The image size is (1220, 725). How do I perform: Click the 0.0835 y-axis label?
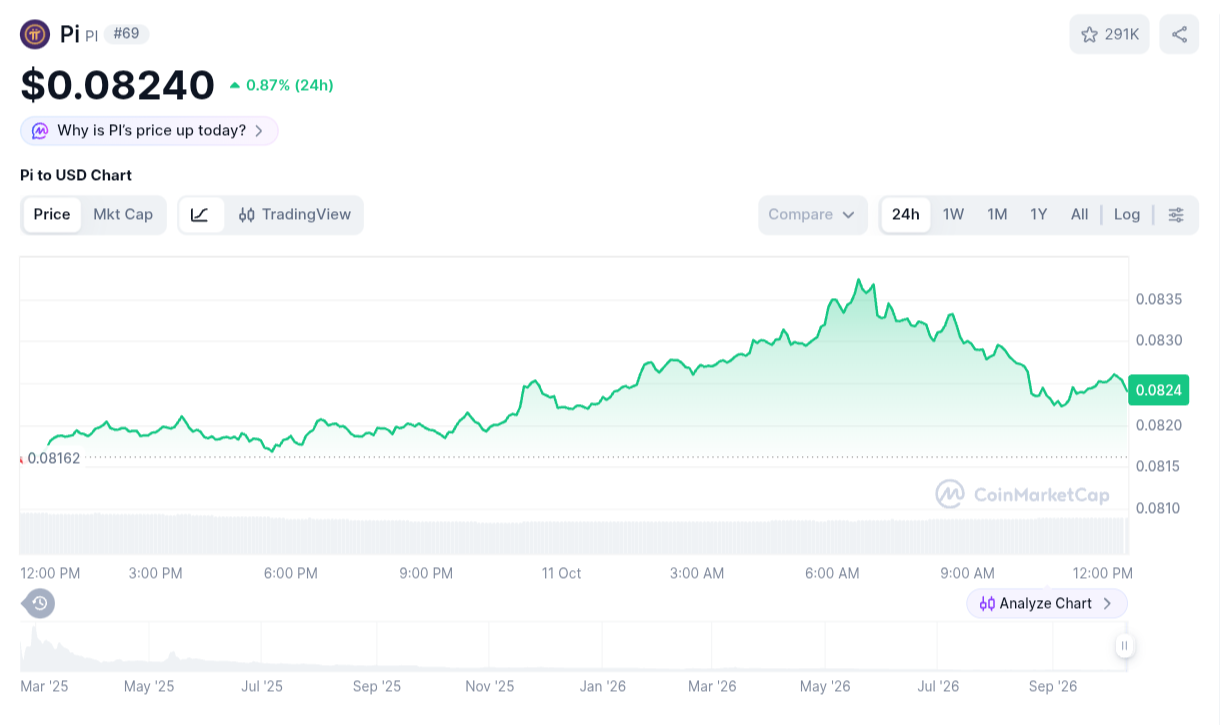click(x=1159, y=299)
